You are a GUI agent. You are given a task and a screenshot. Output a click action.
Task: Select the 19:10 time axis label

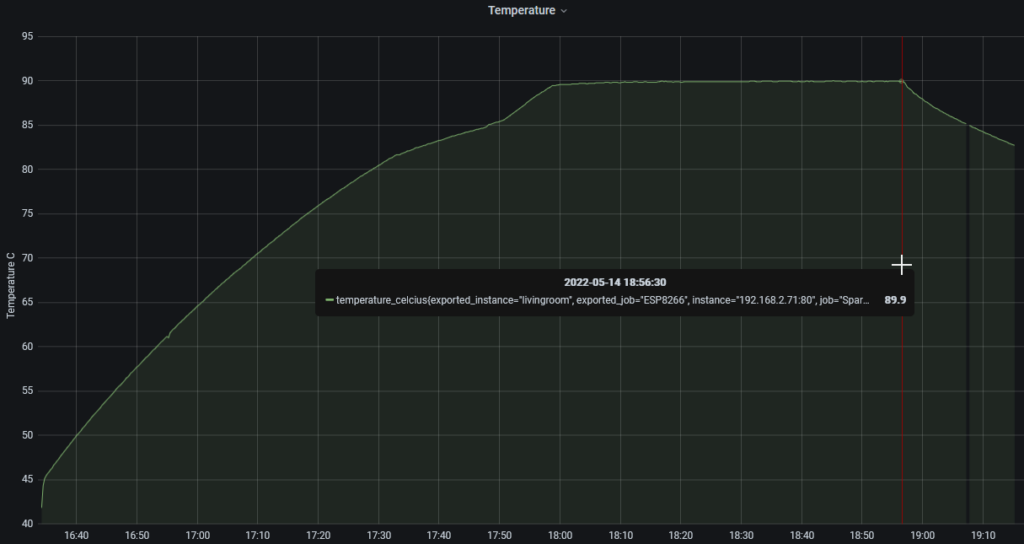(x=984, y=535)
